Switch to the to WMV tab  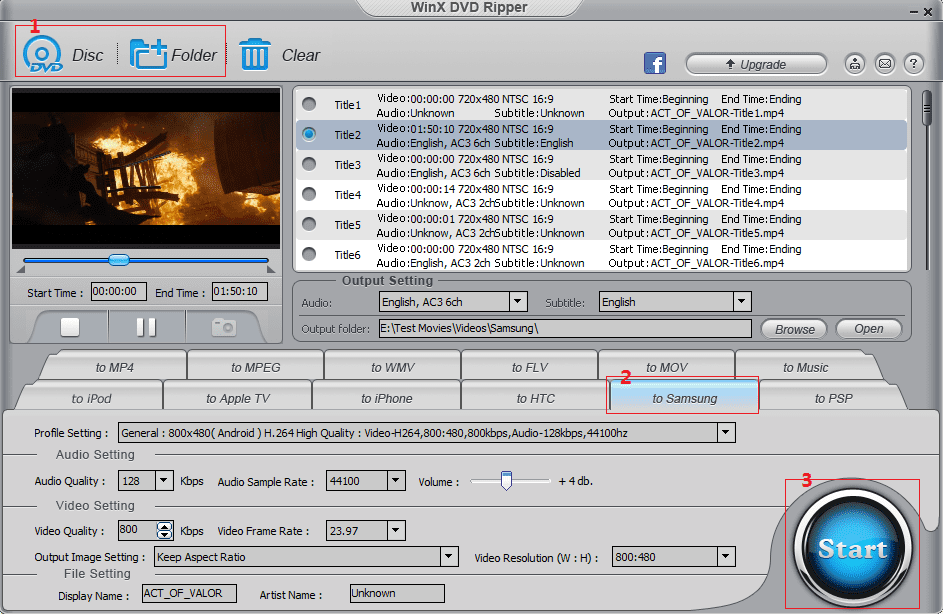(x=393, y=367)
